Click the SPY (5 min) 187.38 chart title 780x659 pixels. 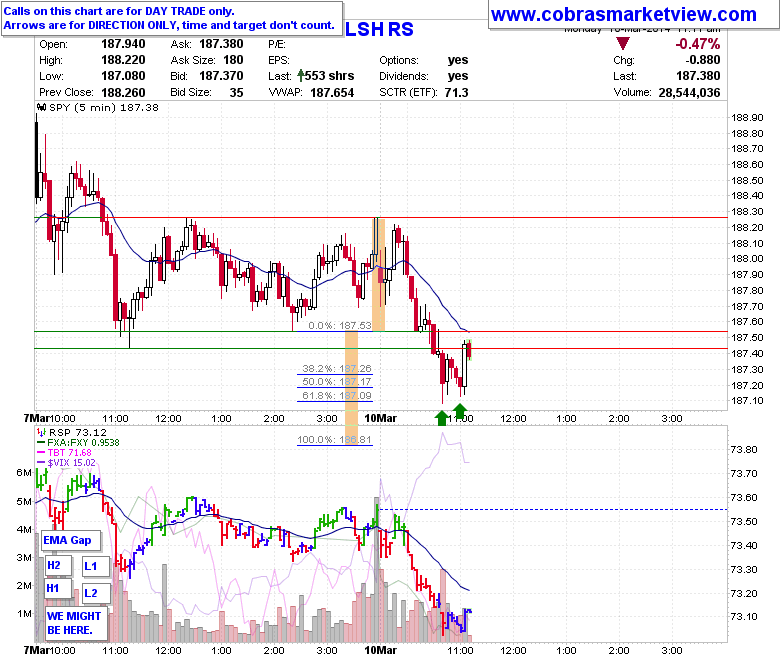(103, 107)
